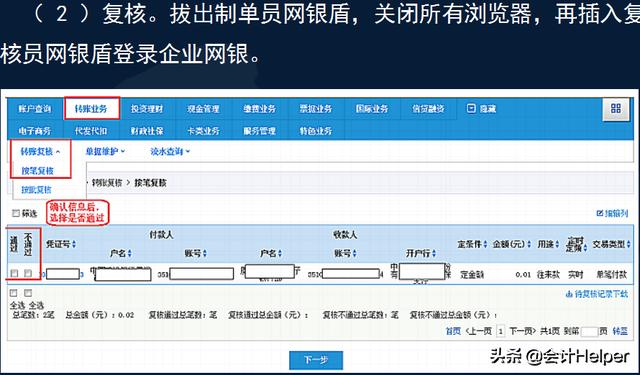Viewport: 640px width, 375px height.
Task: Select 按笔复核 from the dropdown list
Action: click(38, 171)
